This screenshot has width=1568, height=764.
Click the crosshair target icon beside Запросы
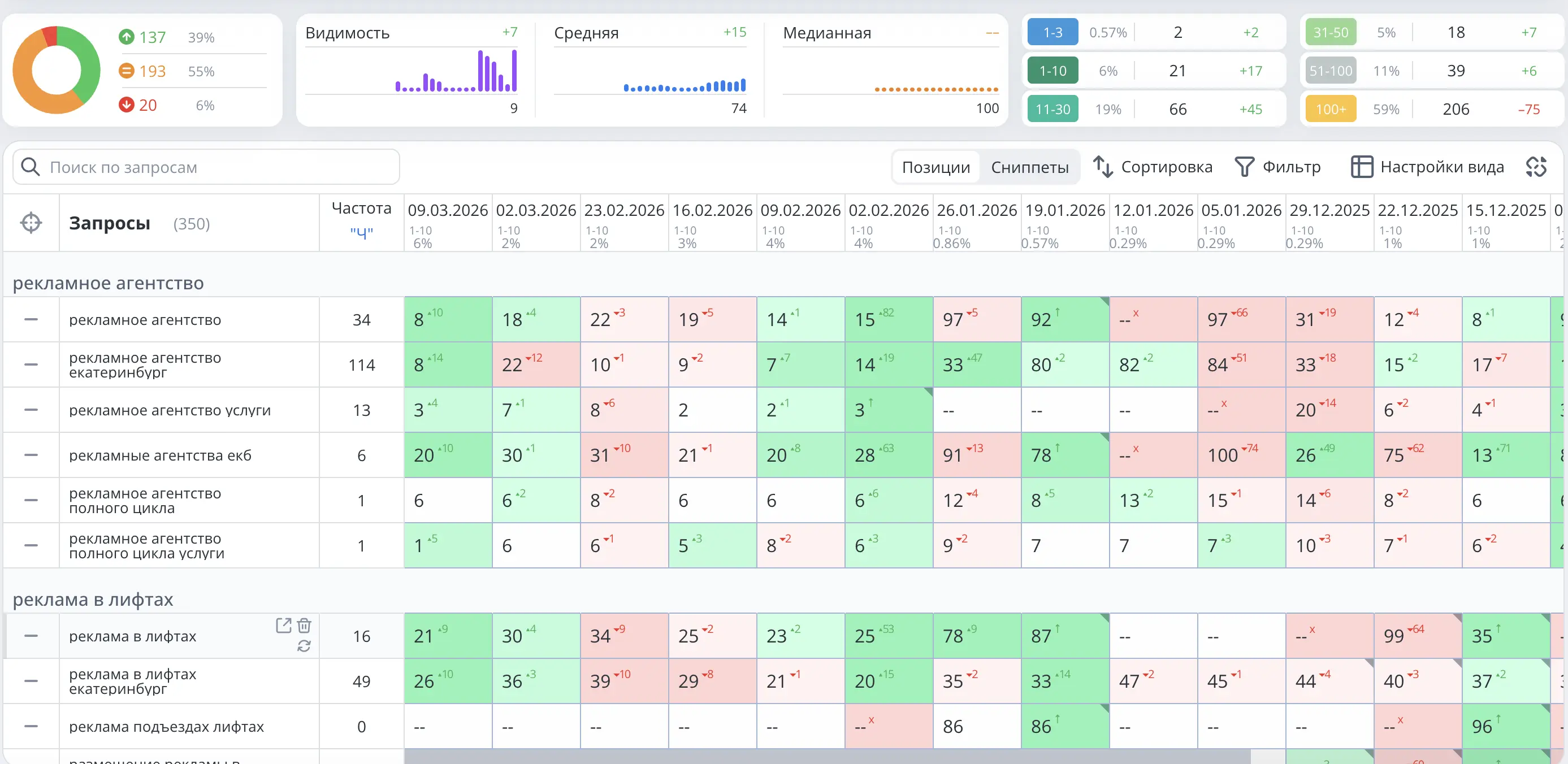point(31,223)
